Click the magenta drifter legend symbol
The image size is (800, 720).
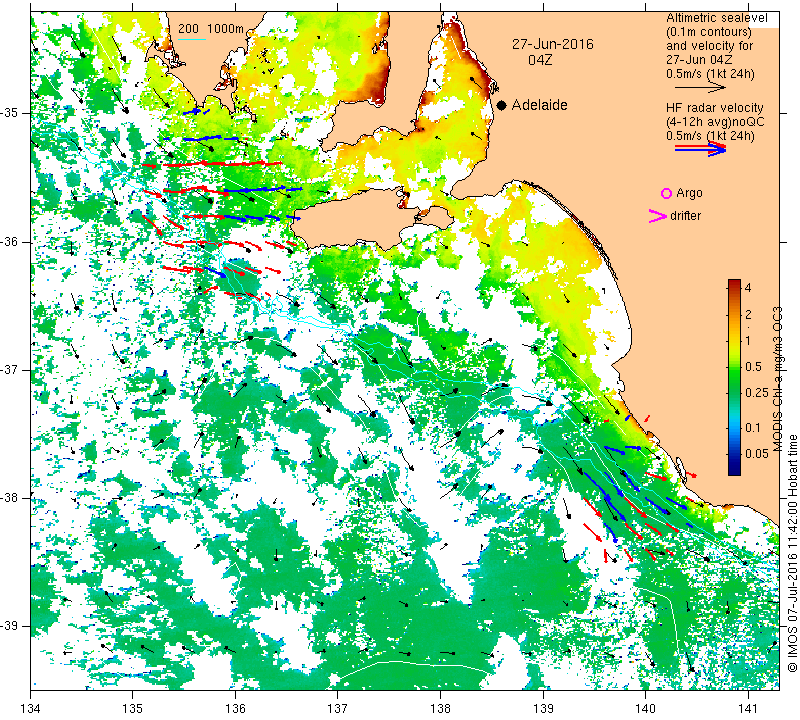coord(657,216)
